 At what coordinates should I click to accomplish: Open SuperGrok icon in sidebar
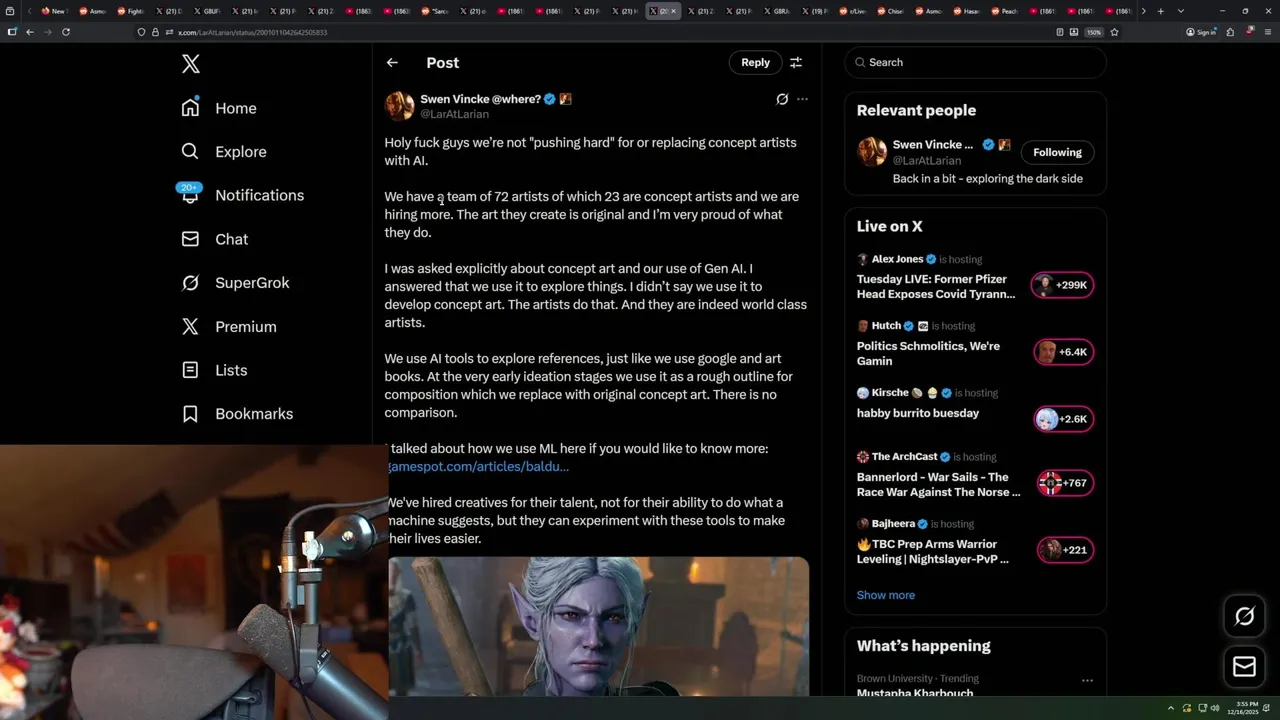pyautogui.click(x=190, y=283)
